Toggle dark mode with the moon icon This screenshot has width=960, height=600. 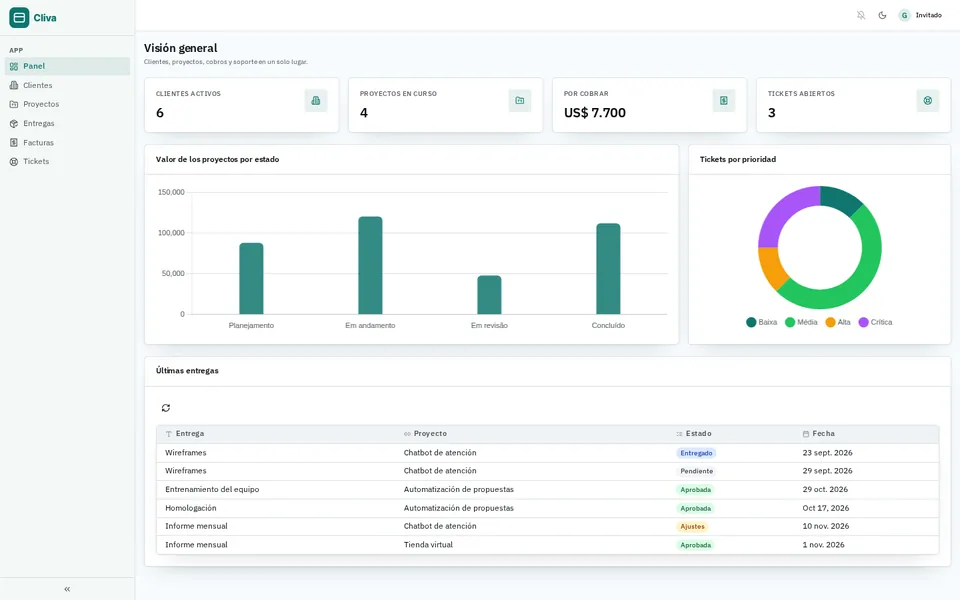[882, 15]
